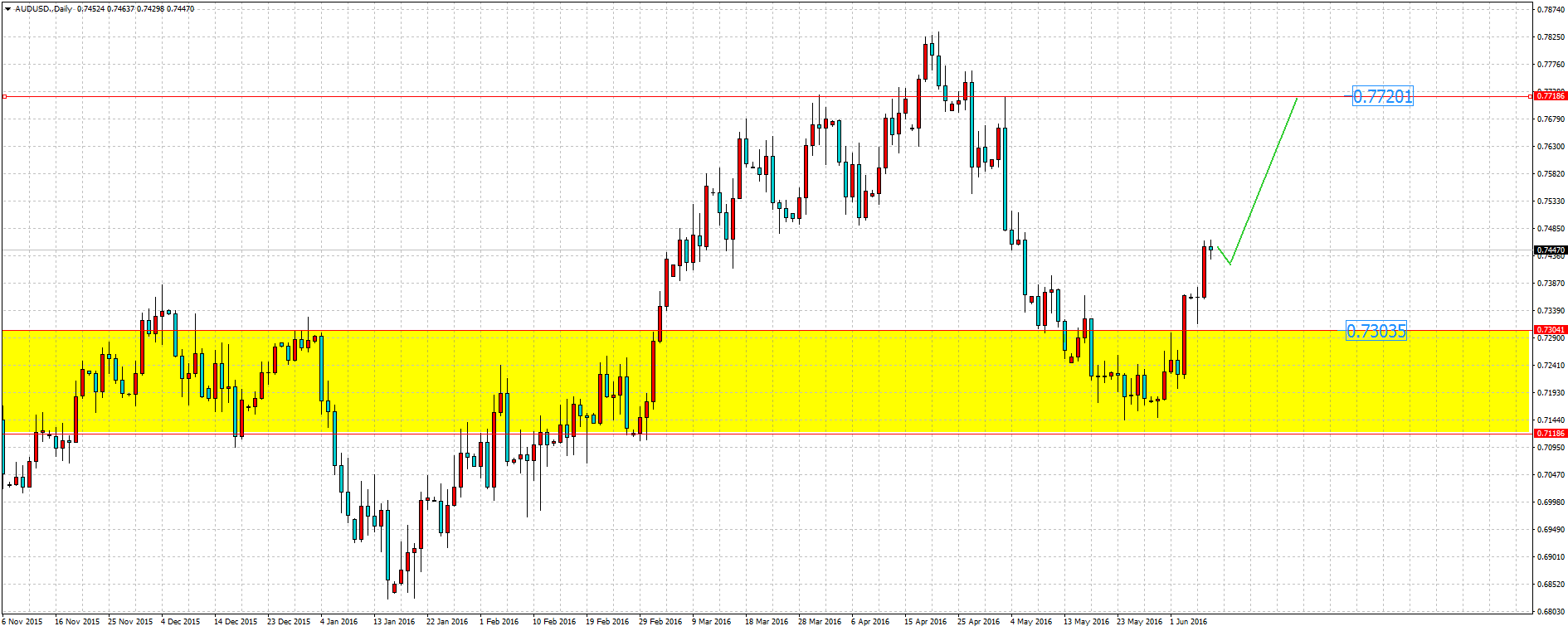Click the 1 Jun 2016 date label

coord(1188,621)
